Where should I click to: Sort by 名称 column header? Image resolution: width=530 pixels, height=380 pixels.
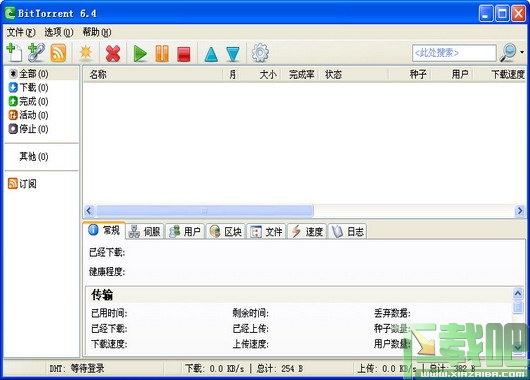click(153, 74)
